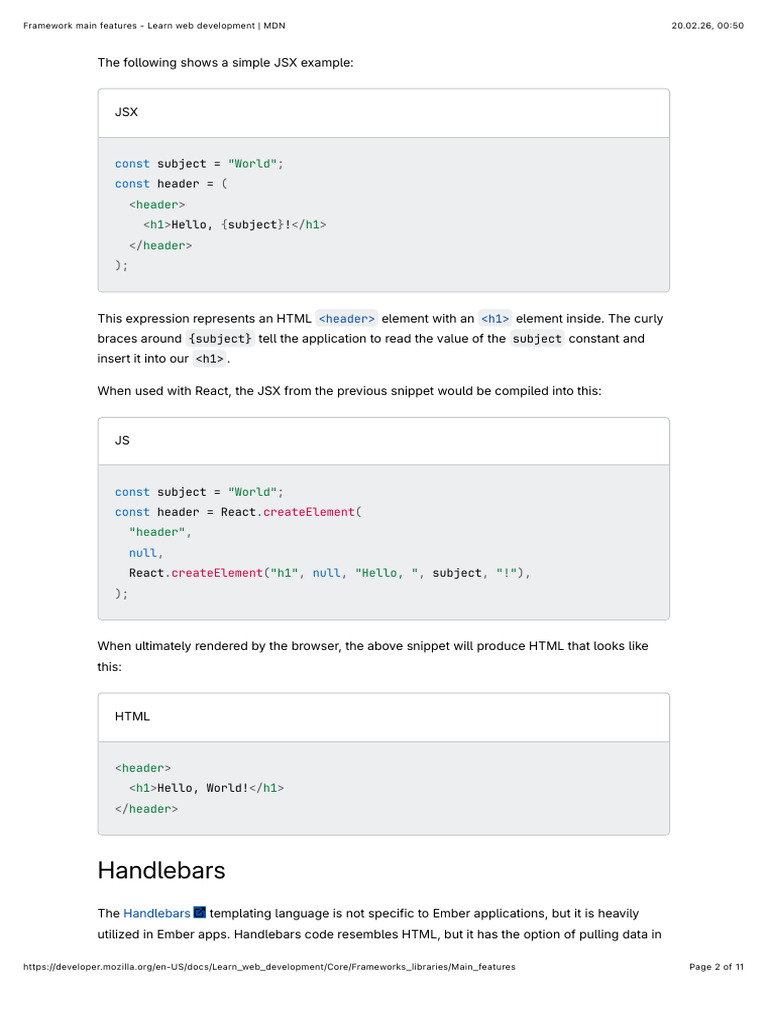Click the JS code block label
This screenshot has width=768, height=1024.
122,440
